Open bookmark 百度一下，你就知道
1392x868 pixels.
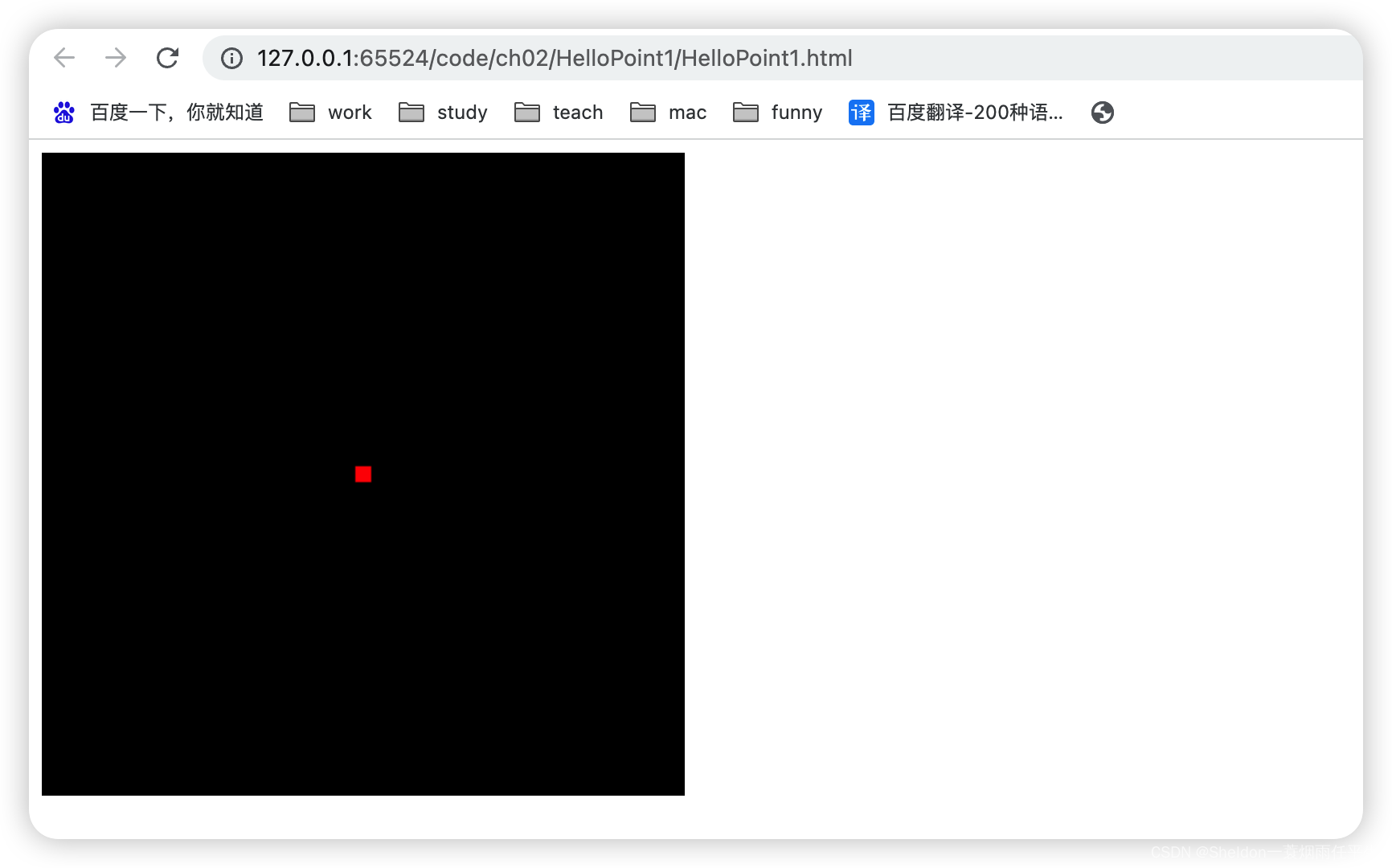coord(177,113)
